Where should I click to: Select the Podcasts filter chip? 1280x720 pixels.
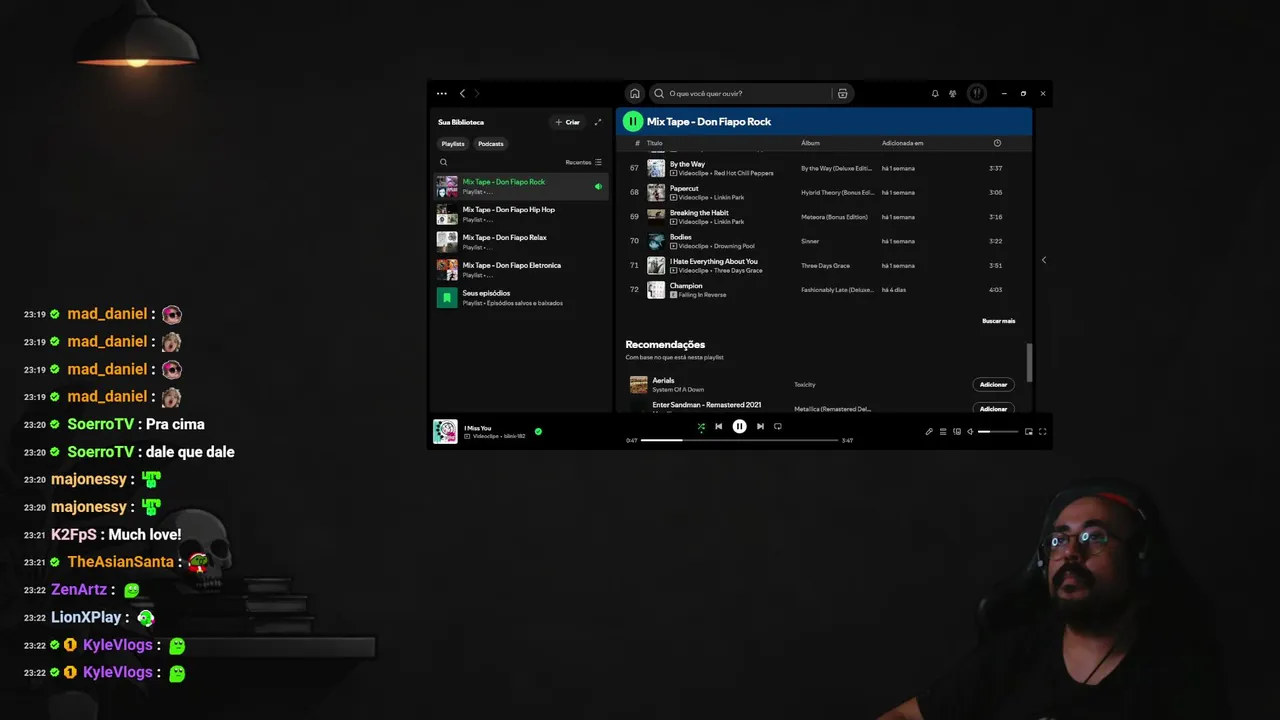tap(491, 144)
